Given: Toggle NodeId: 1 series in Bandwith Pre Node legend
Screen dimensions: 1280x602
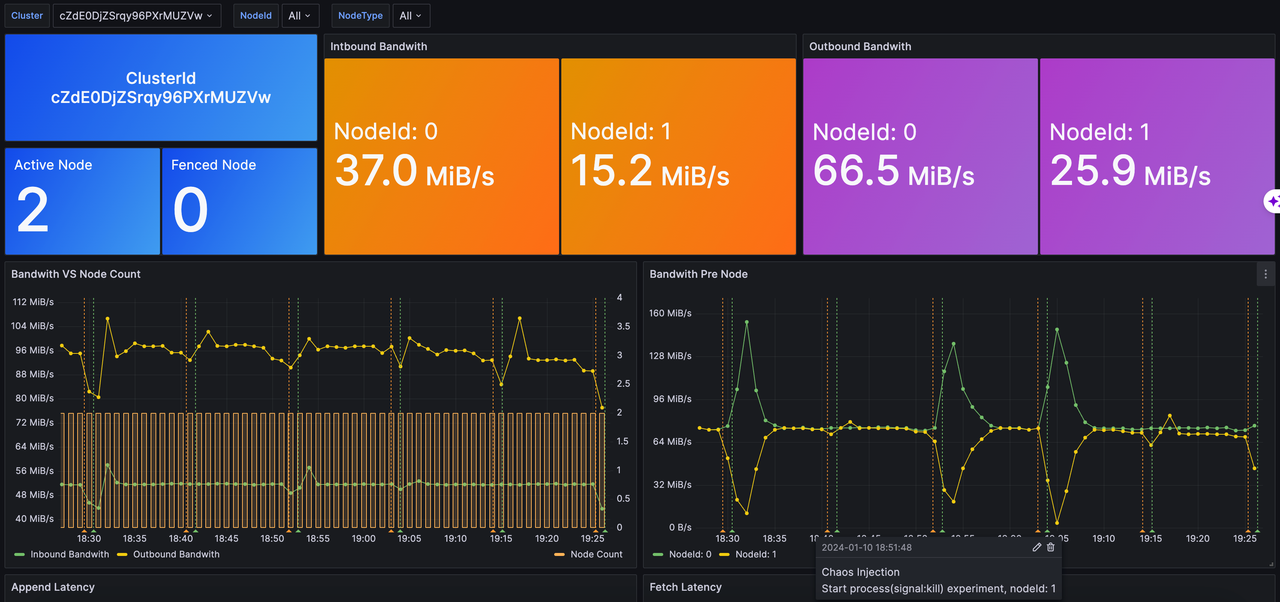Looking at the screenshot, I should [752, 554].
